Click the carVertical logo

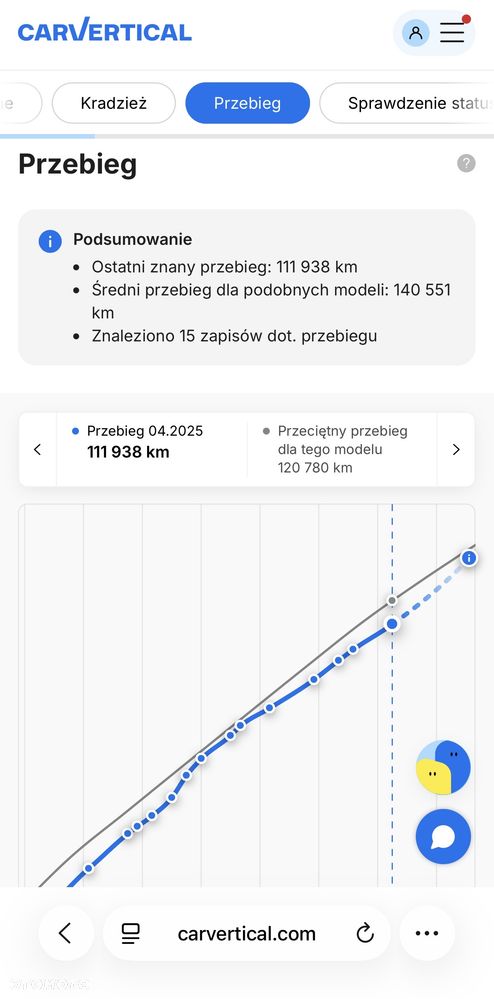[105, 31]
